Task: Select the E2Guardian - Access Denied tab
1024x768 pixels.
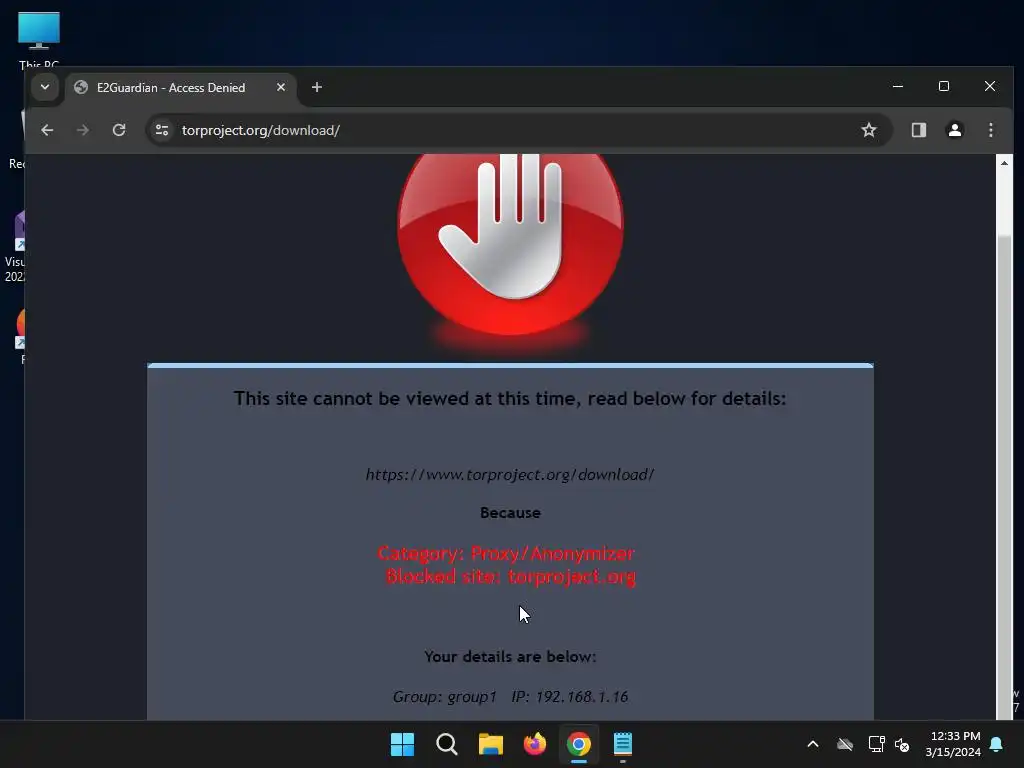Action: click(180, 88)
